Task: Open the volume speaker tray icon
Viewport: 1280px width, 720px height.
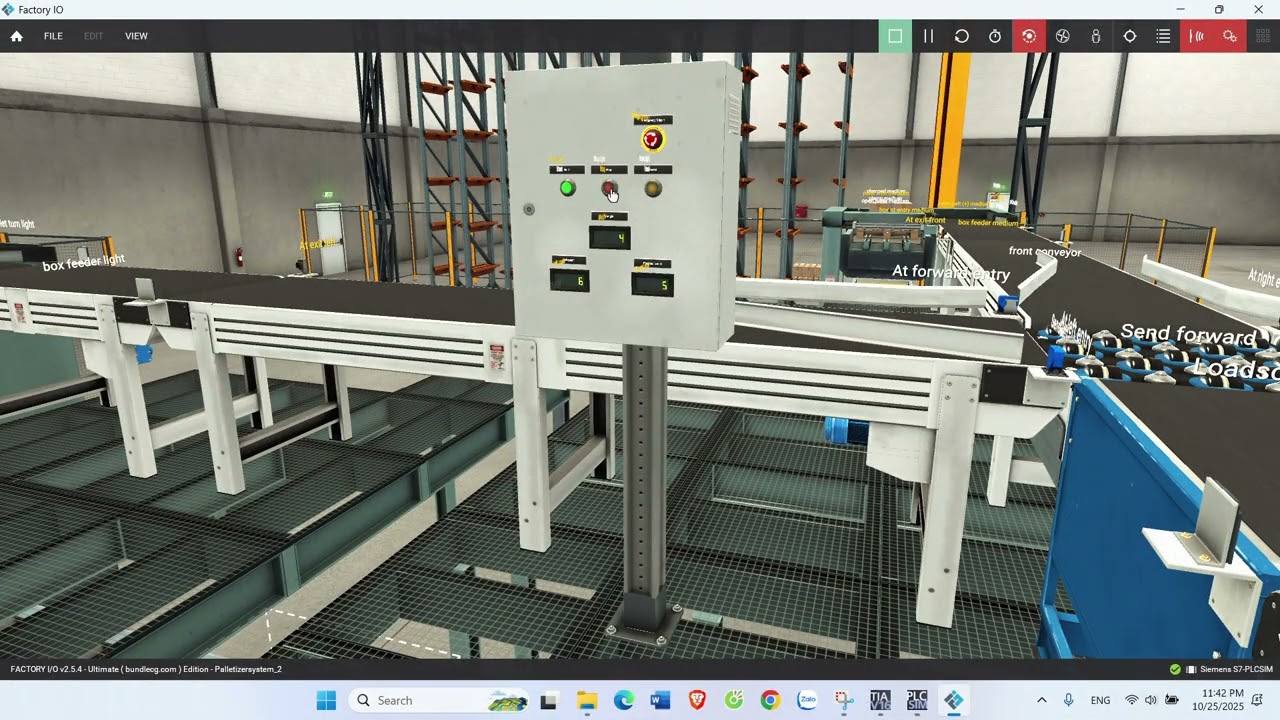Action: click(x=1151, y=700)
